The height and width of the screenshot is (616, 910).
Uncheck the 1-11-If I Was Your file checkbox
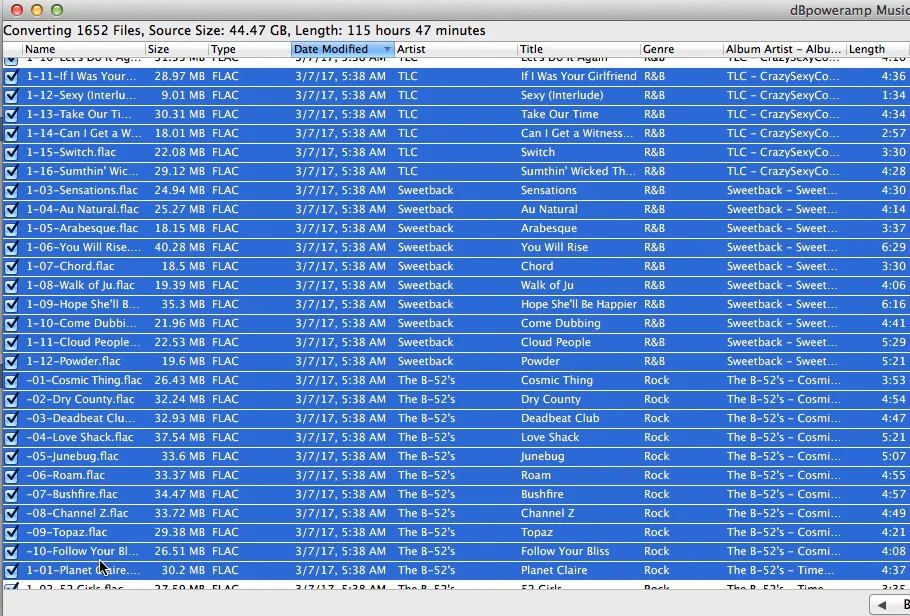click(x=11, y=77)
